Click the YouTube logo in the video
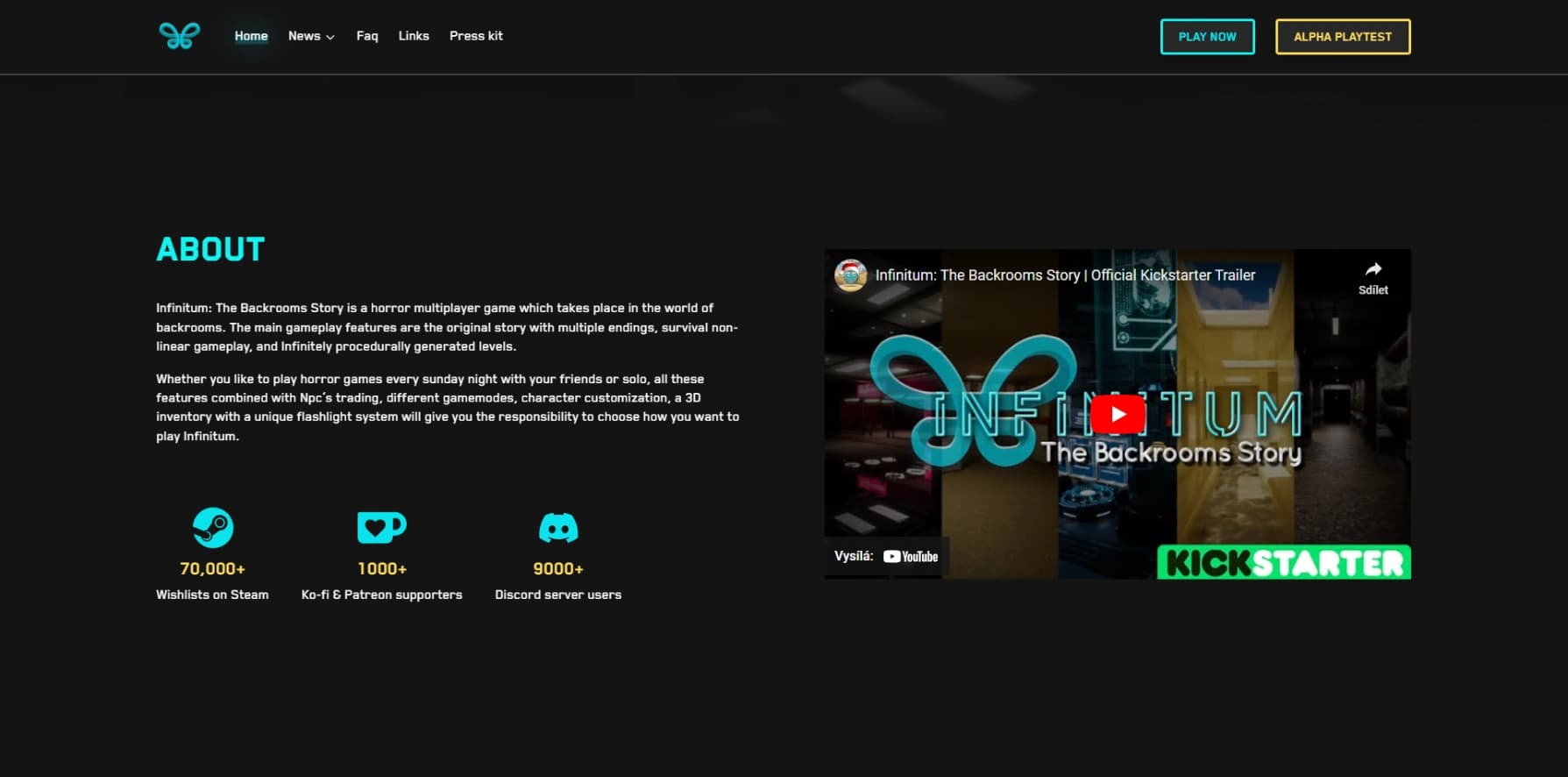 pyautogui.click(x=911, y=557)
